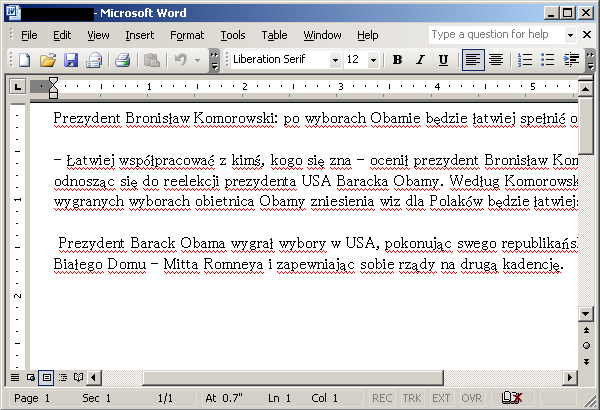The image size is (600, 410).
Task: Switch to Normal view button
Action: coord(14,377)
